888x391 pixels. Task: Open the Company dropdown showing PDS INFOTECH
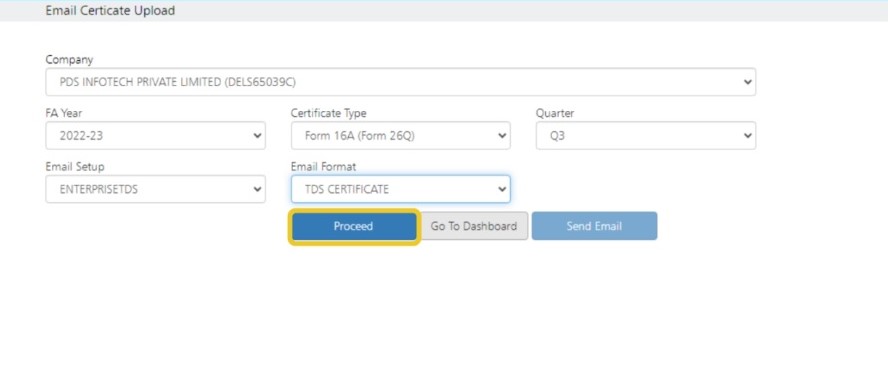click(400, 82)
